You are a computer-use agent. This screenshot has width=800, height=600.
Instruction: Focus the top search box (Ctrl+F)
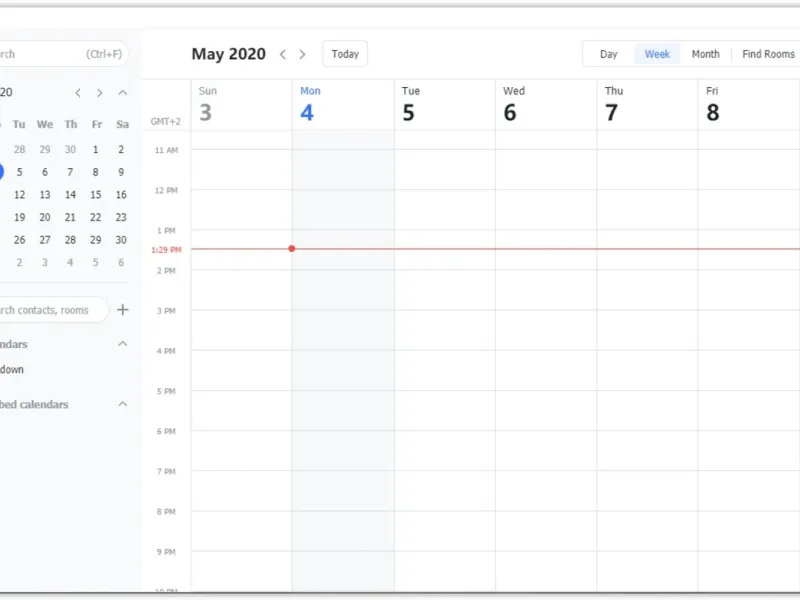pos(63,54)
